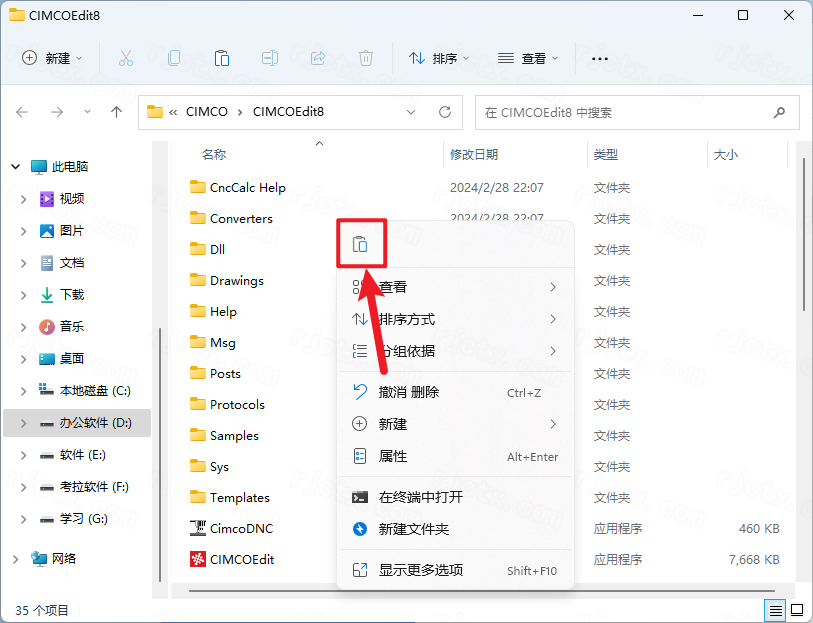Open the three-dots more options menu
This screenshot has width=813, height=623.
coord(599,59)
